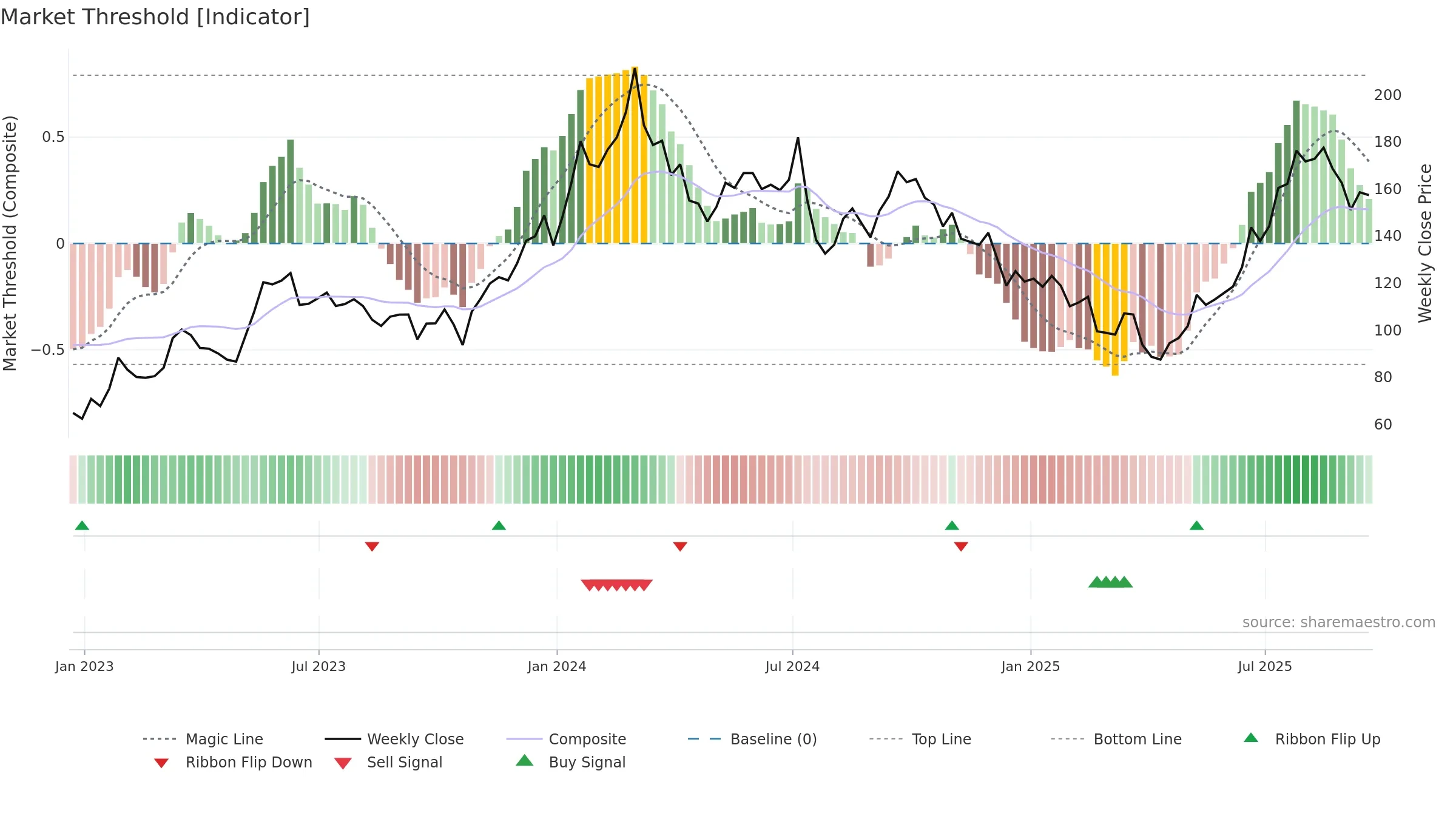Toggle the Ribbon Flip Down legend entry
The image size is (1456, 819).
coord(233,762)
